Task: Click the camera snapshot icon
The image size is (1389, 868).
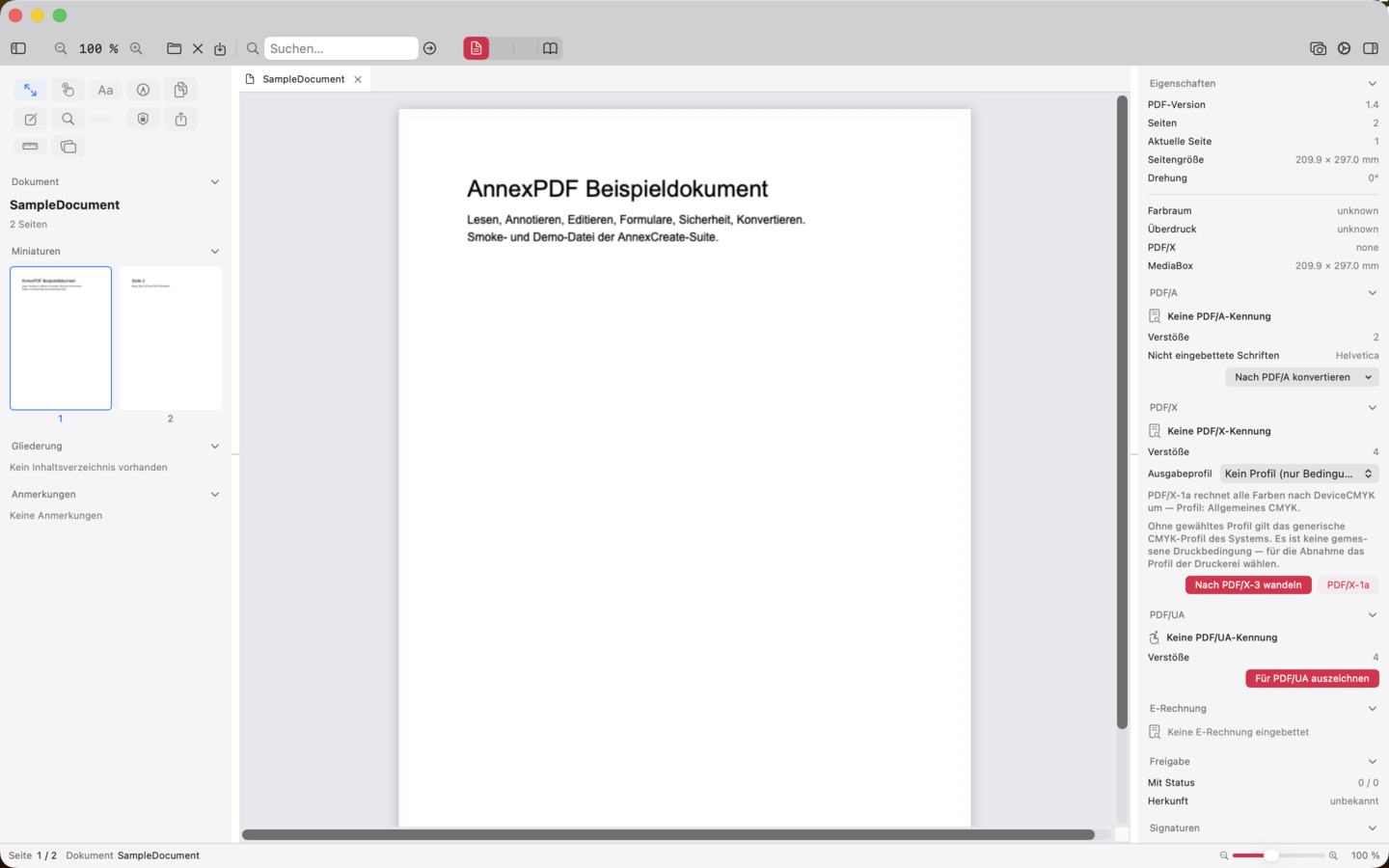Action: pyautogui.click(x=1319, y=48)
